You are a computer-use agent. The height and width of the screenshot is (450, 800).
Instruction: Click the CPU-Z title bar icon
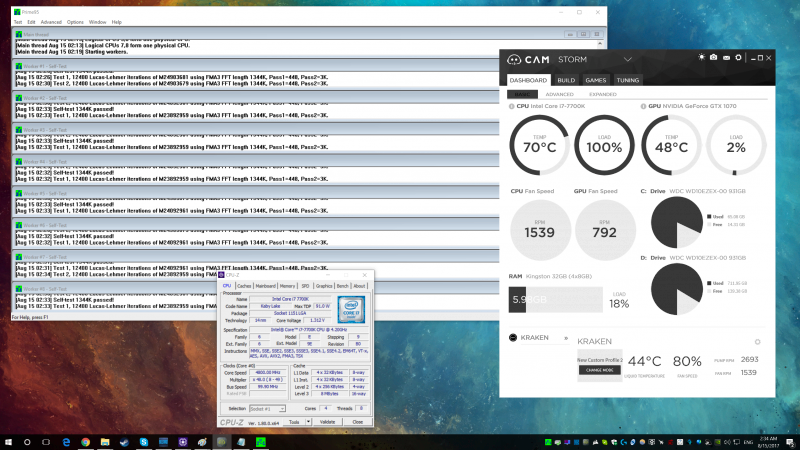click(221, 275)
